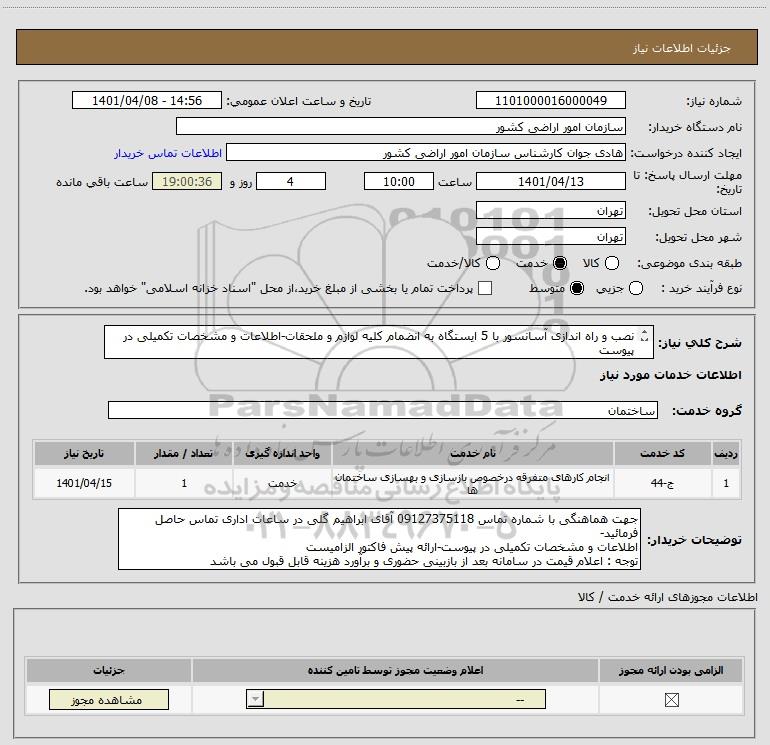The image size is (770, 745).
Task: Click the اعلام وضعیت مجوز توسط تامین کننده header
Action: (x=395, y=670)
